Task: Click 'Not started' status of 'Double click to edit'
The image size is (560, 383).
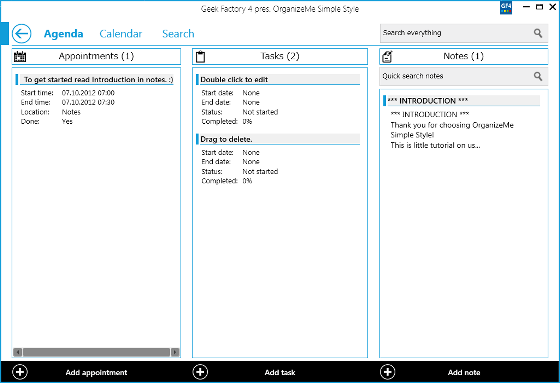Action: (x=260, y=112)
